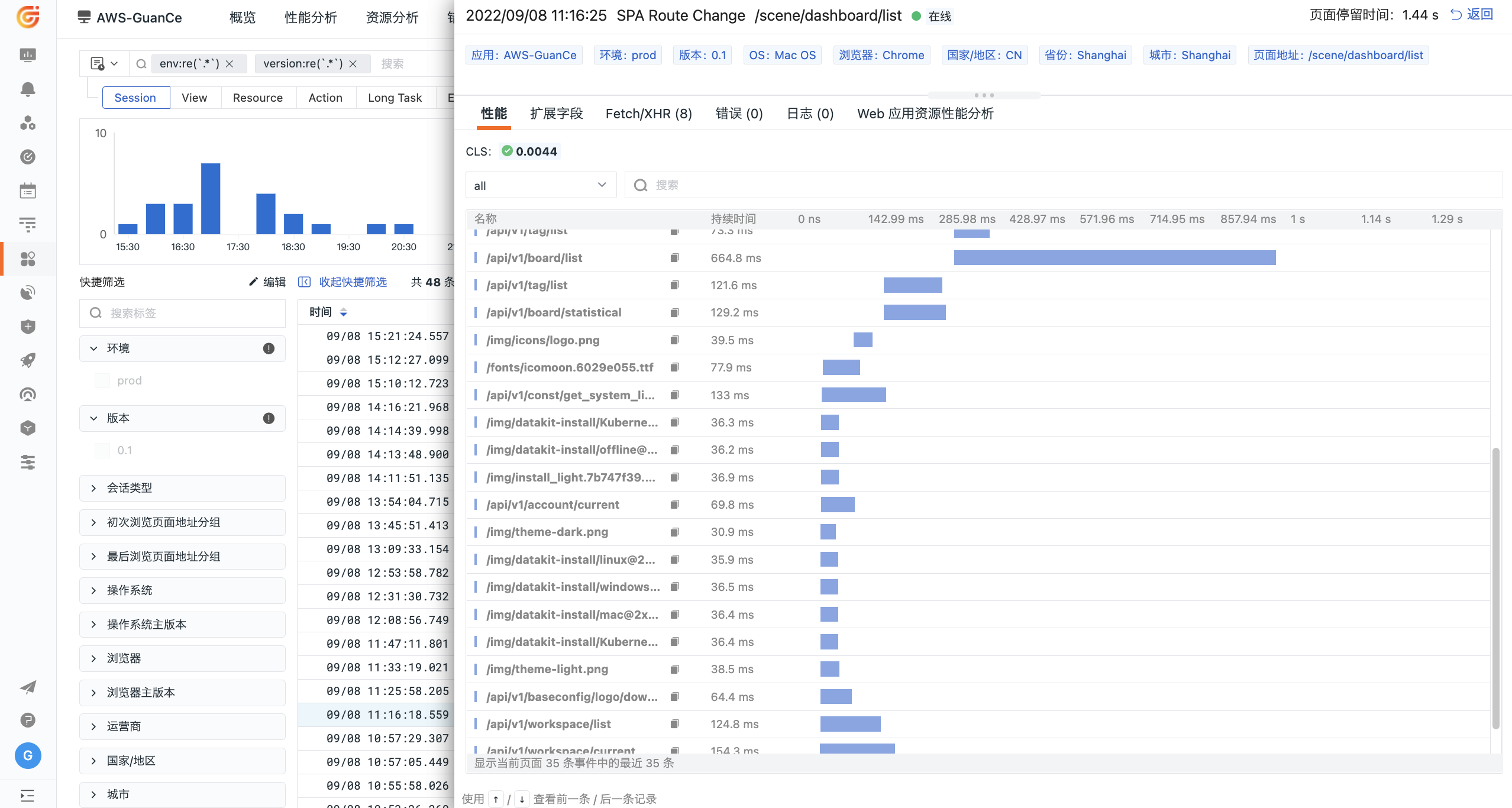The width and height of the screenshot is (1512, 808).
Task: Toggle the sidebar expand icon at bottom
Action: (x=28, y=795)
